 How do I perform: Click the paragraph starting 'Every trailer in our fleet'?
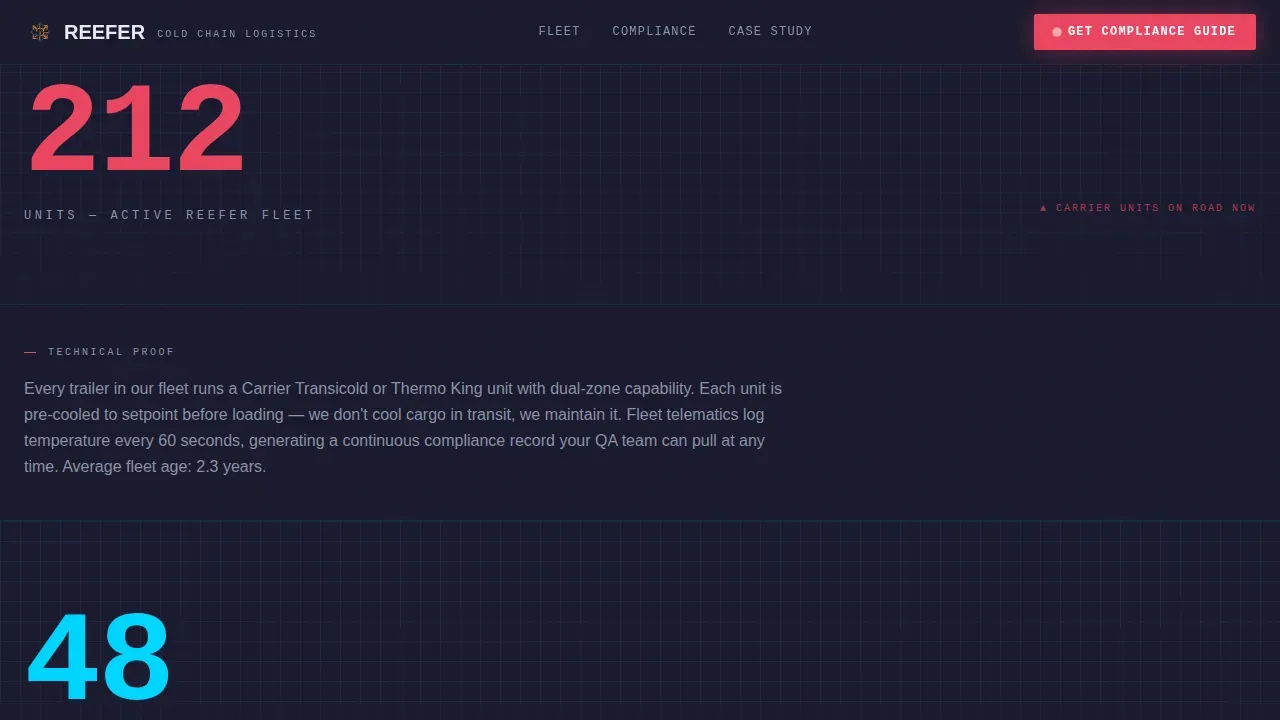[403, 427]
